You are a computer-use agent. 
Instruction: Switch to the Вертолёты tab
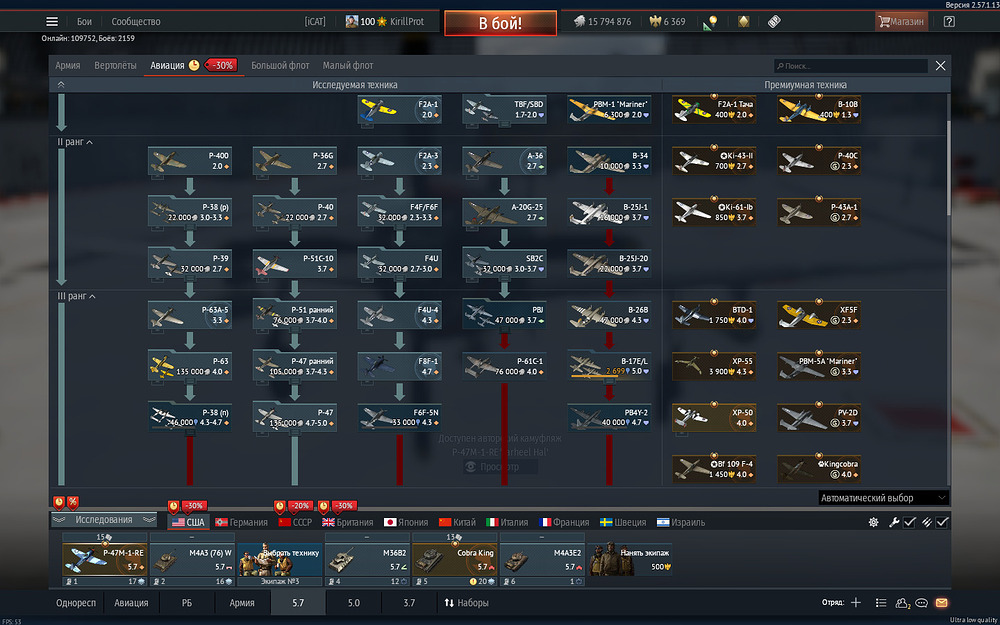(115, 65)
